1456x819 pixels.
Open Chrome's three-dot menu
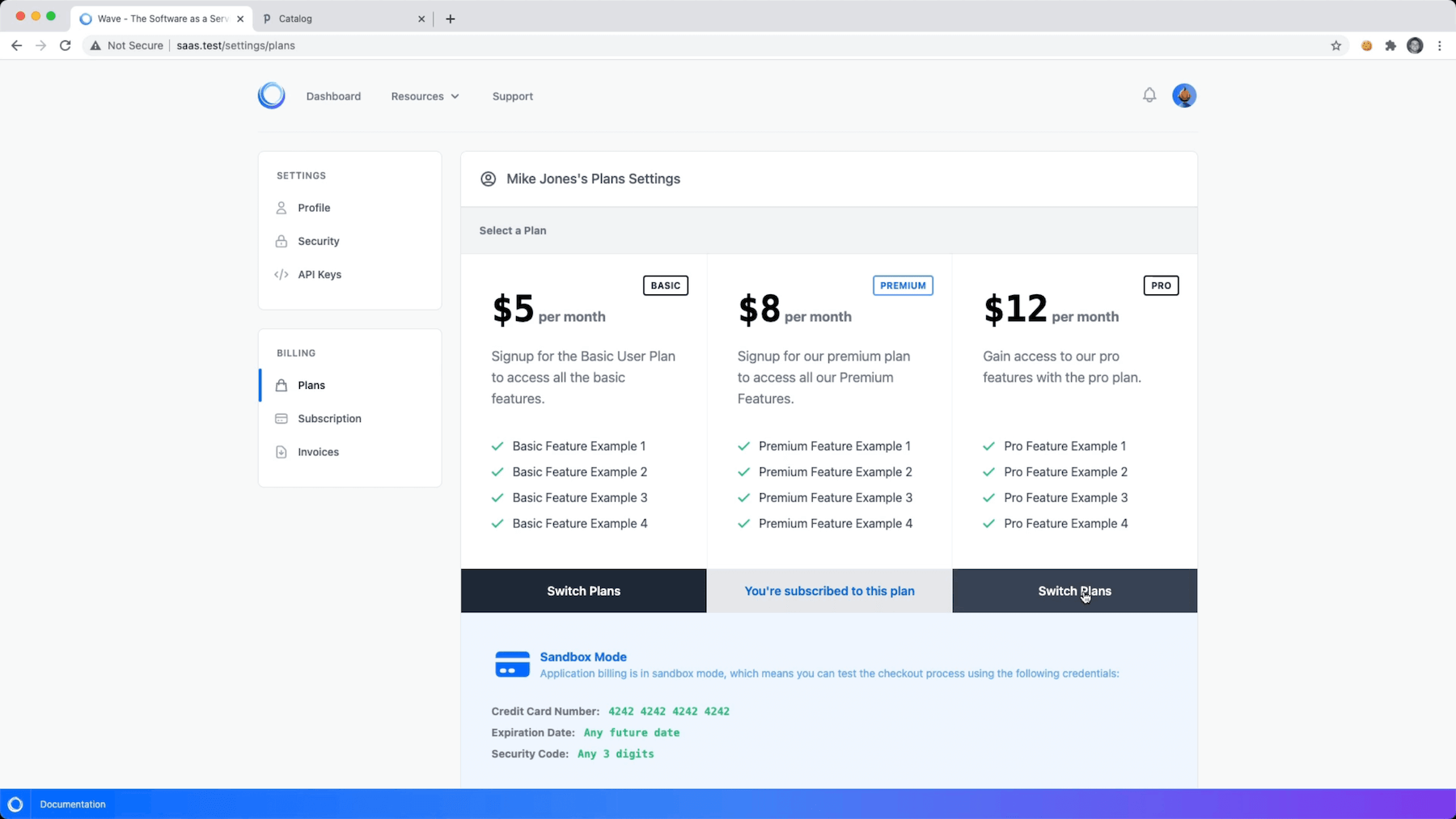[1440, 45]
